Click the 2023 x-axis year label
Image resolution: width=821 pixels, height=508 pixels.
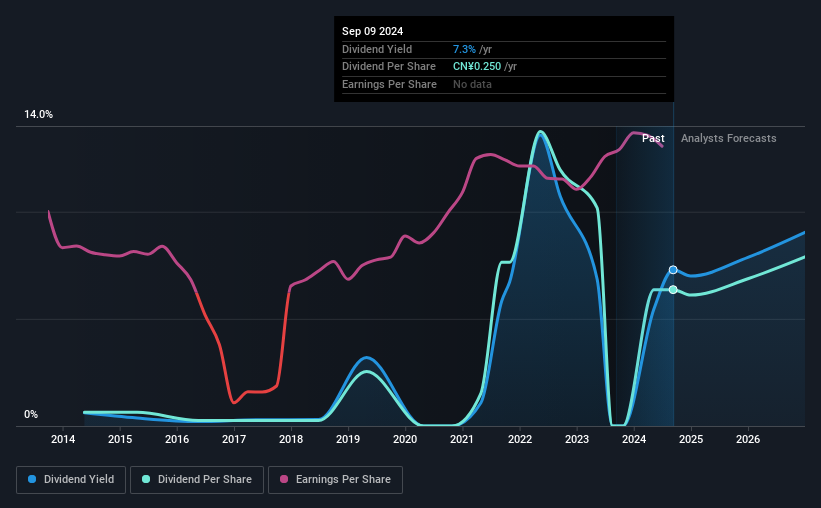click(577, 439)
